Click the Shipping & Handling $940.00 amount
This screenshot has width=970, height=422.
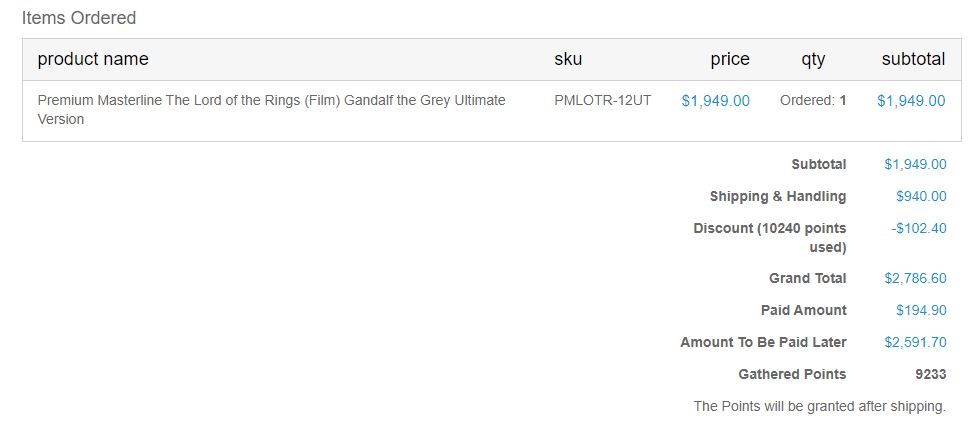(921, 196)
